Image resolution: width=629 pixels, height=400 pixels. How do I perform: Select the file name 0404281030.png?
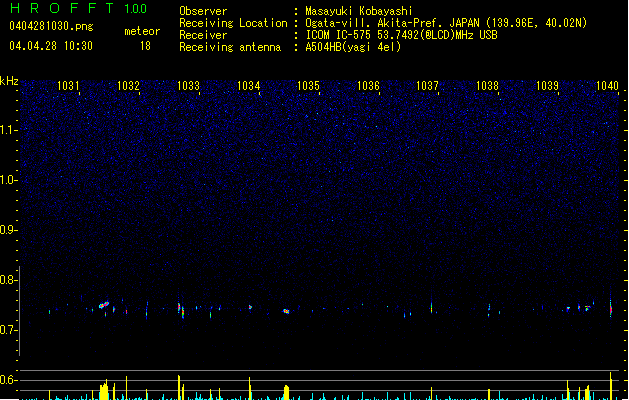point(51,26)
